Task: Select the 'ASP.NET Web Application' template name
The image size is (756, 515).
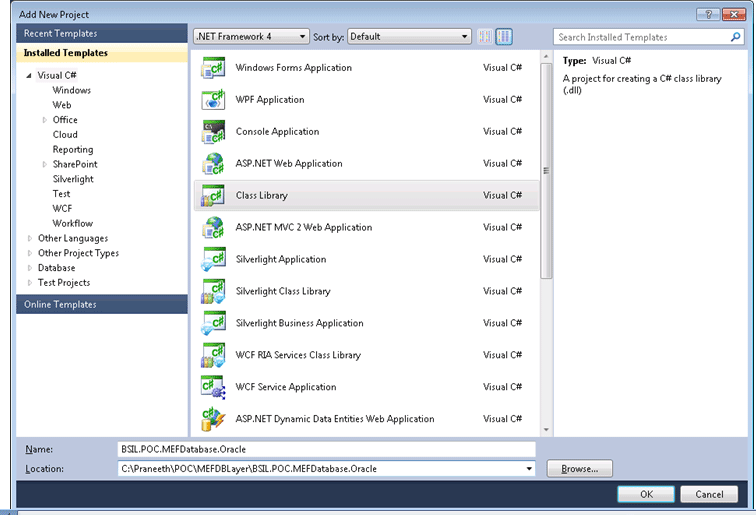Action: [x=289, y=163]
